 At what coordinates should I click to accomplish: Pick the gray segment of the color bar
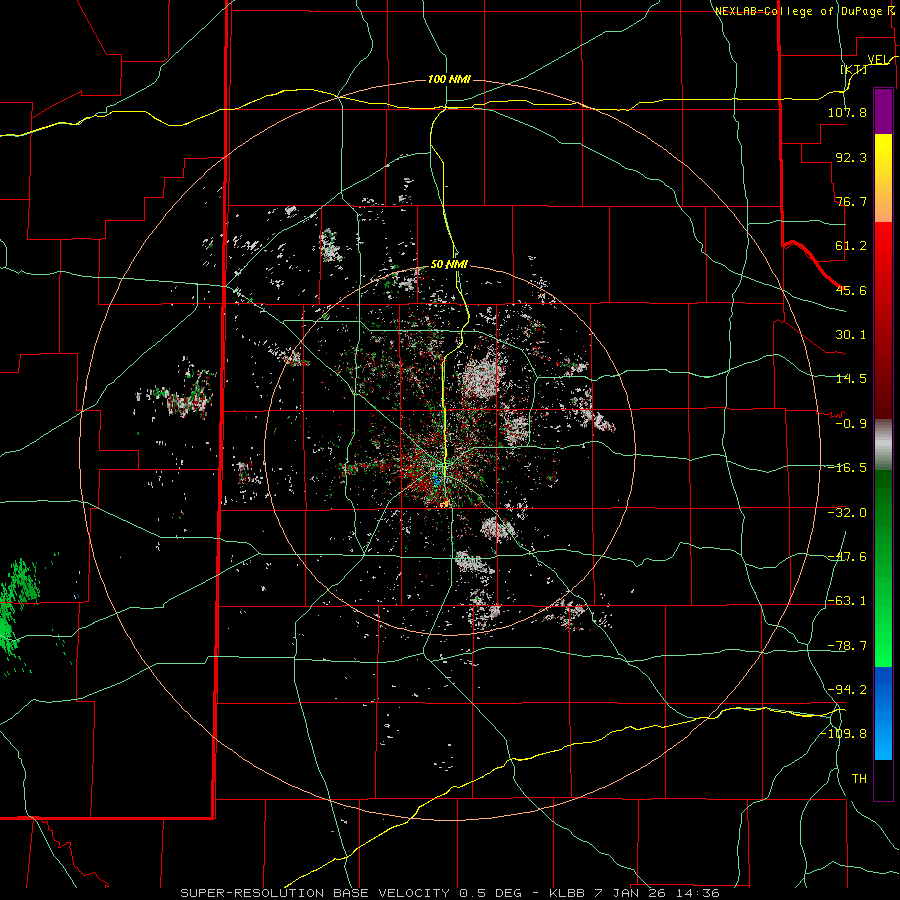[883, 445]
